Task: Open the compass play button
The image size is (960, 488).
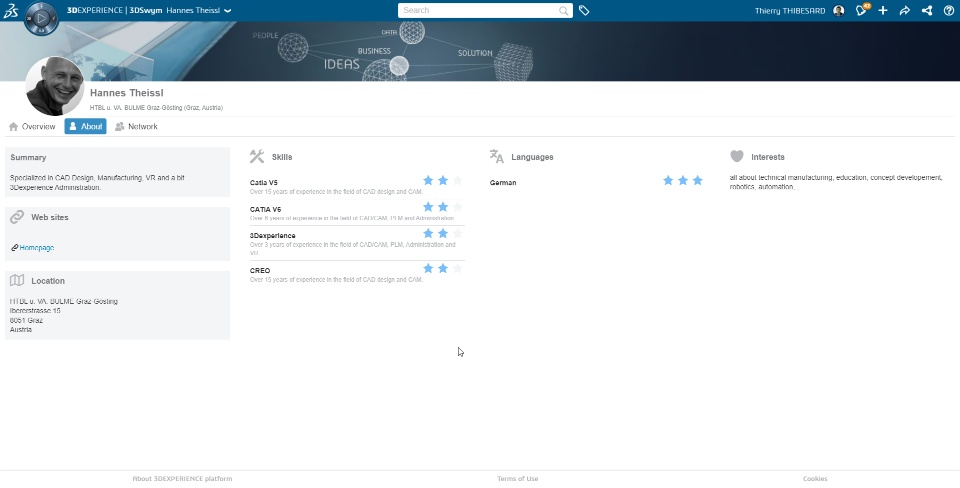Action: click(x=41, y=18)
